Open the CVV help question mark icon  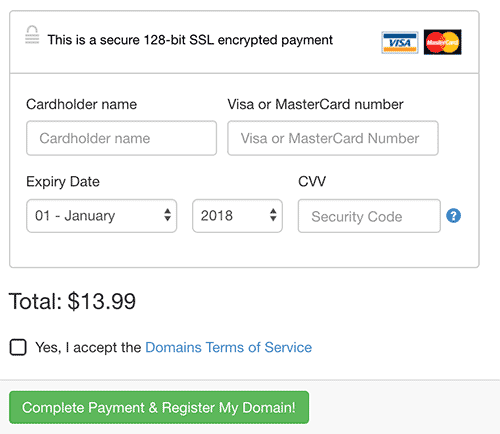point(453,216)
